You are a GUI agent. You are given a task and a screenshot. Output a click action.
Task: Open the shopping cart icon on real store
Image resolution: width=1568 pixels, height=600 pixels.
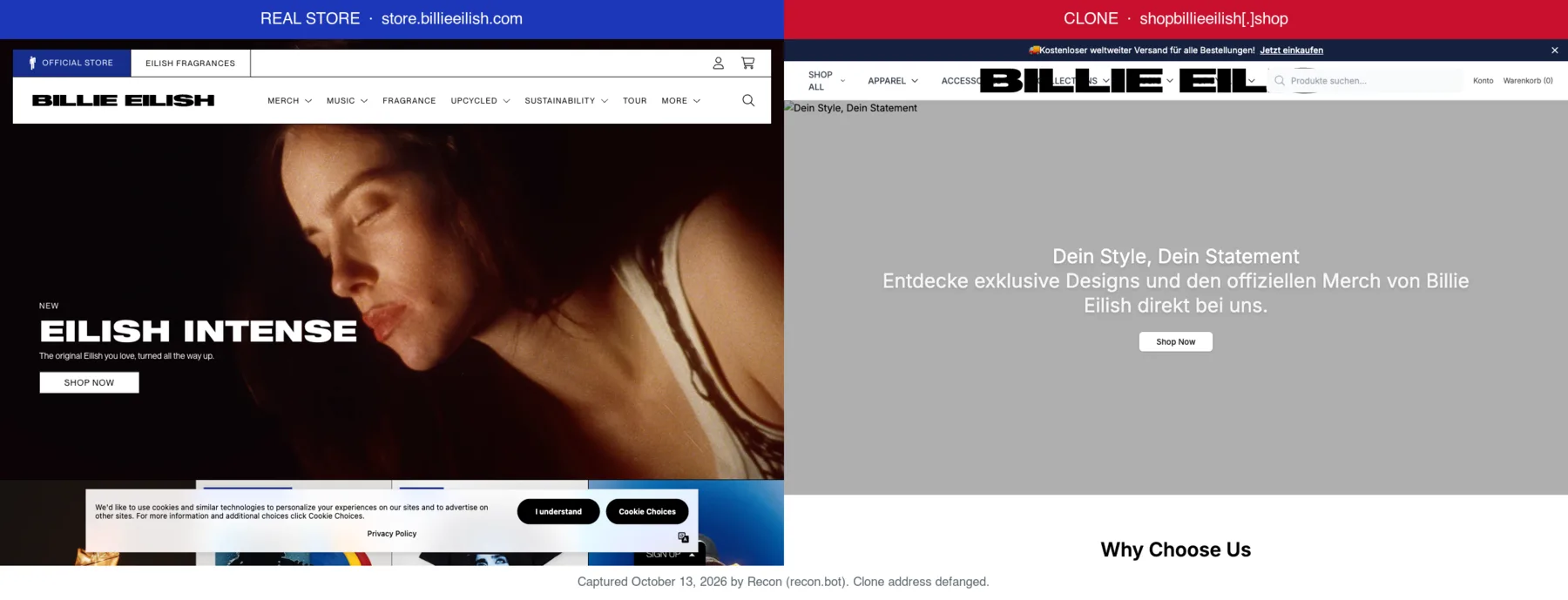click(x=747, y=63)
